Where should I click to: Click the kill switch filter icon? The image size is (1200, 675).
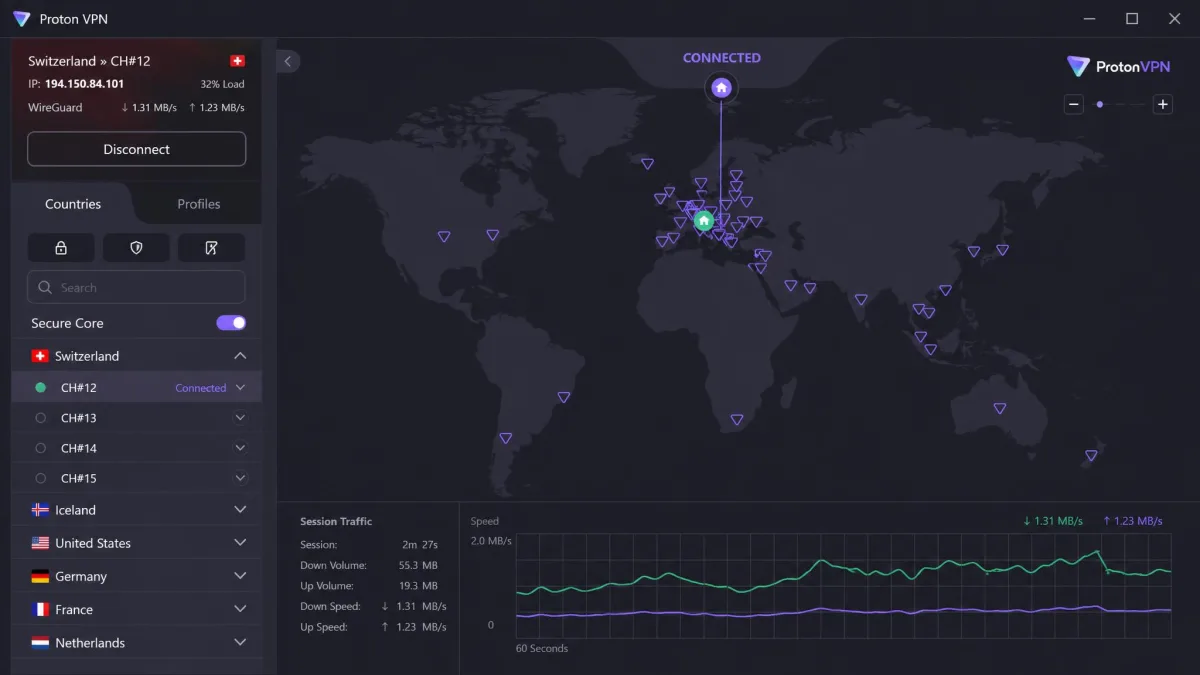[x=212, y=248]
